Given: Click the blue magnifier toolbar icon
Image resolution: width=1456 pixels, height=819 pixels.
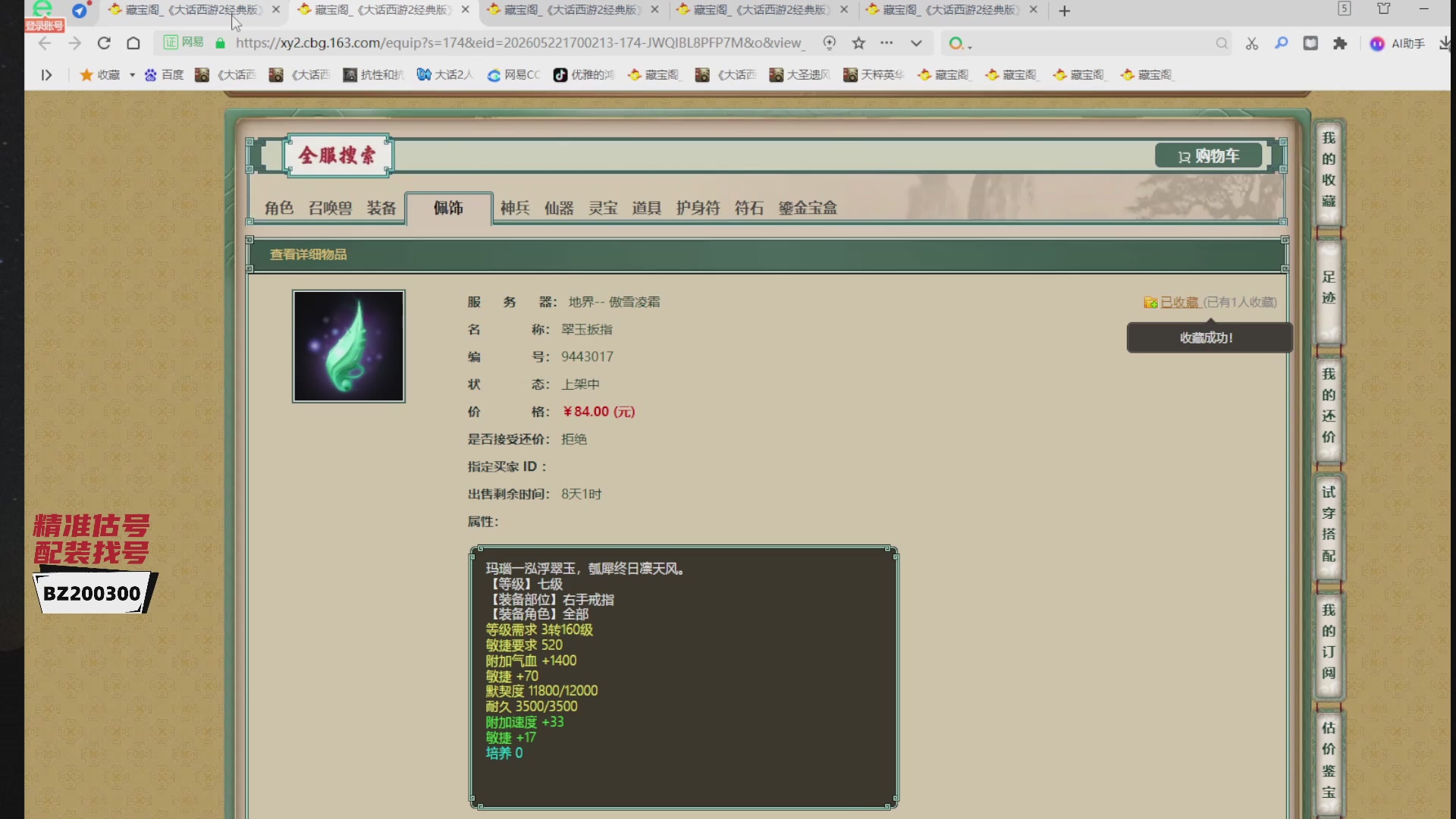Looking at the screenshot, I should (x=1282, y=43).
